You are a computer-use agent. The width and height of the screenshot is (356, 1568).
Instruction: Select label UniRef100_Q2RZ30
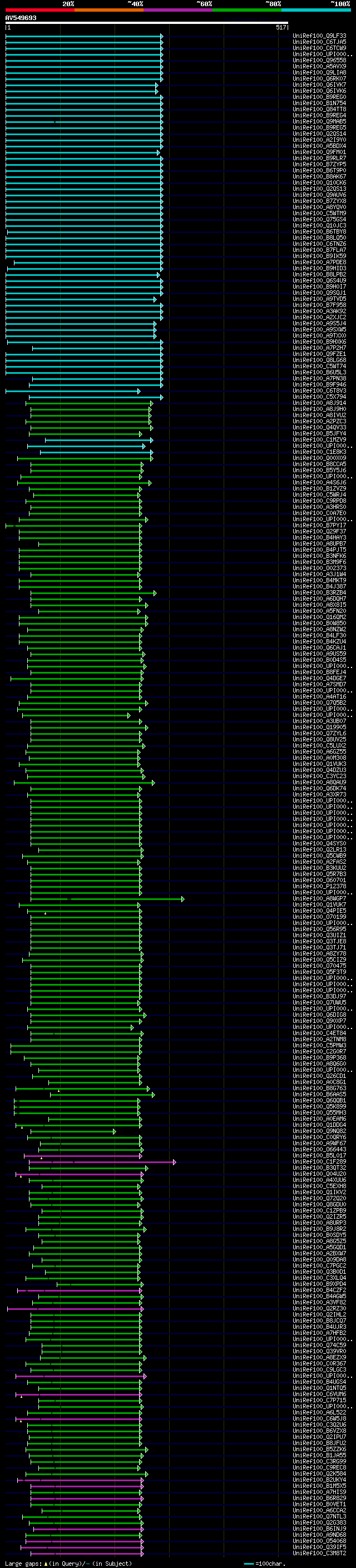[x=319, y=1308]
